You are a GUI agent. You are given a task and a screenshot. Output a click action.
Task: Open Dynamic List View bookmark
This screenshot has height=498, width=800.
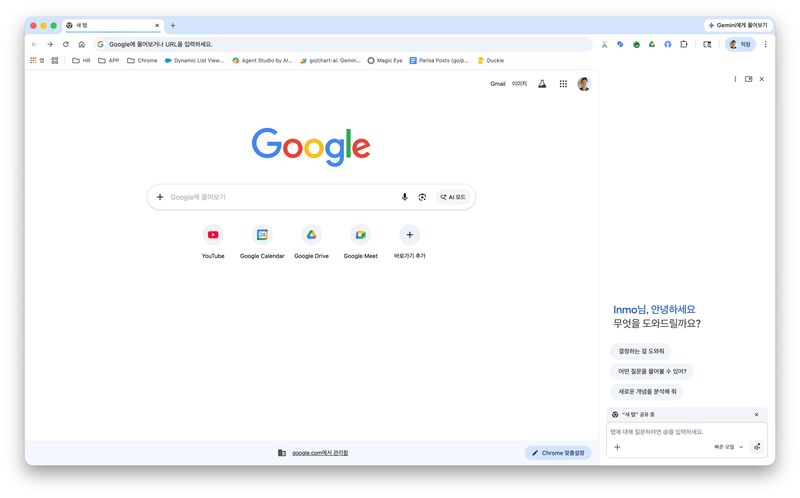[x=194, y=60]
